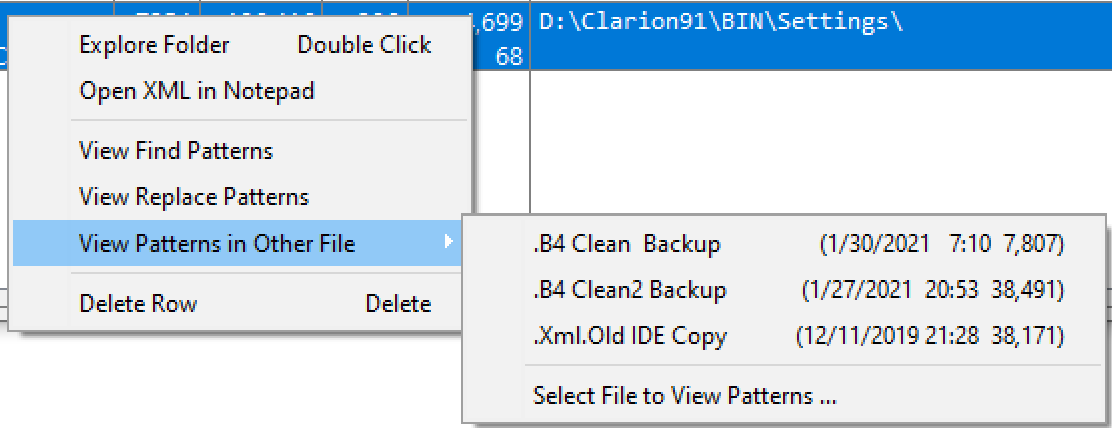1112x428 pixels.
Task: Select View Find Patterns
Action: [x=176, y=151]
